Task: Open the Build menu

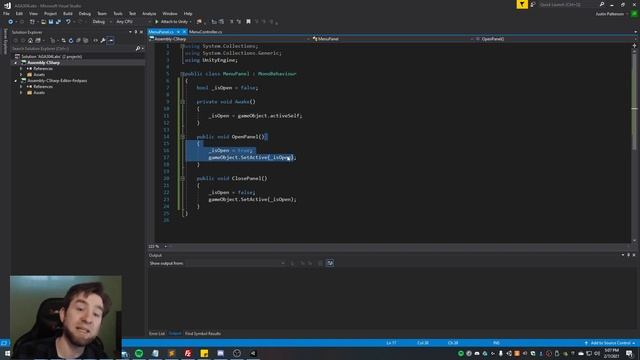Action: point(68,14)
